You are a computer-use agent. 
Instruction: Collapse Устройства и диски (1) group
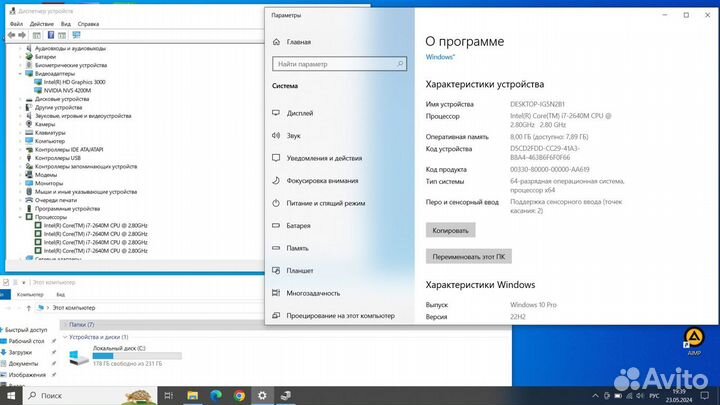tap(65, 337)
